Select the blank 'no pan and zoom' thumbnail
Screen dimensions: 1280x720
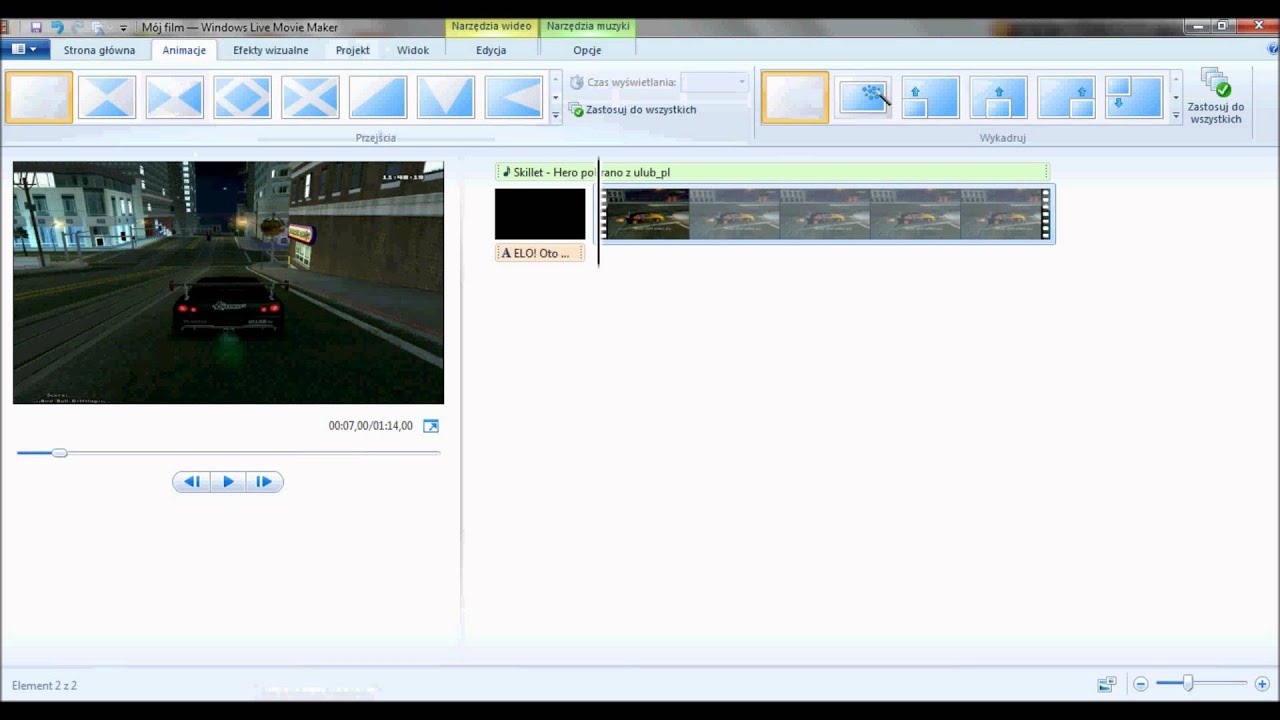coord(795,97)
